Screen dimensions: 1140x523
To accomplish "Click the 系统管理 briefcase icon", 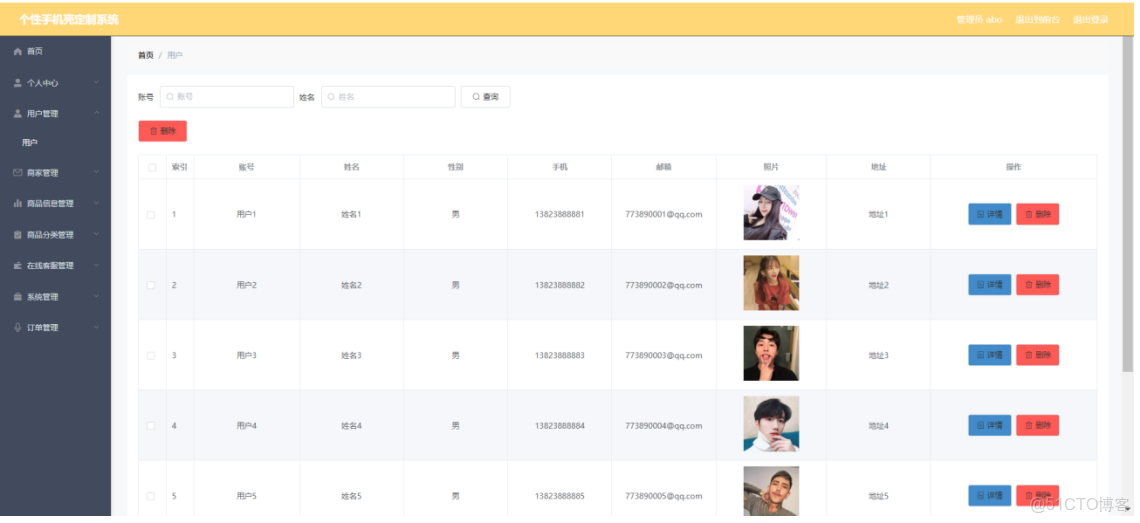I will pyautogui.click(x=17, y=297).
